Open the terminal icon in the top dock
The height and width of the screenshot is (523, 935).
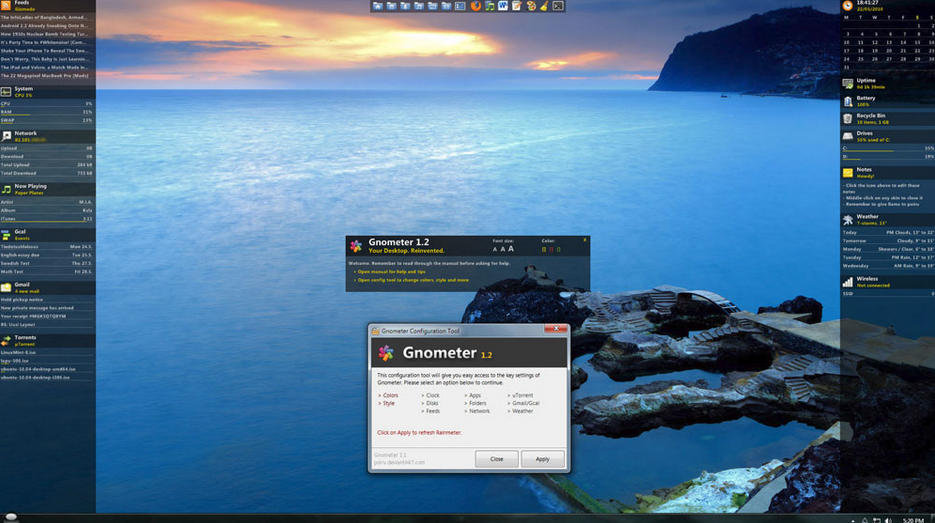(x=558, y=6)
